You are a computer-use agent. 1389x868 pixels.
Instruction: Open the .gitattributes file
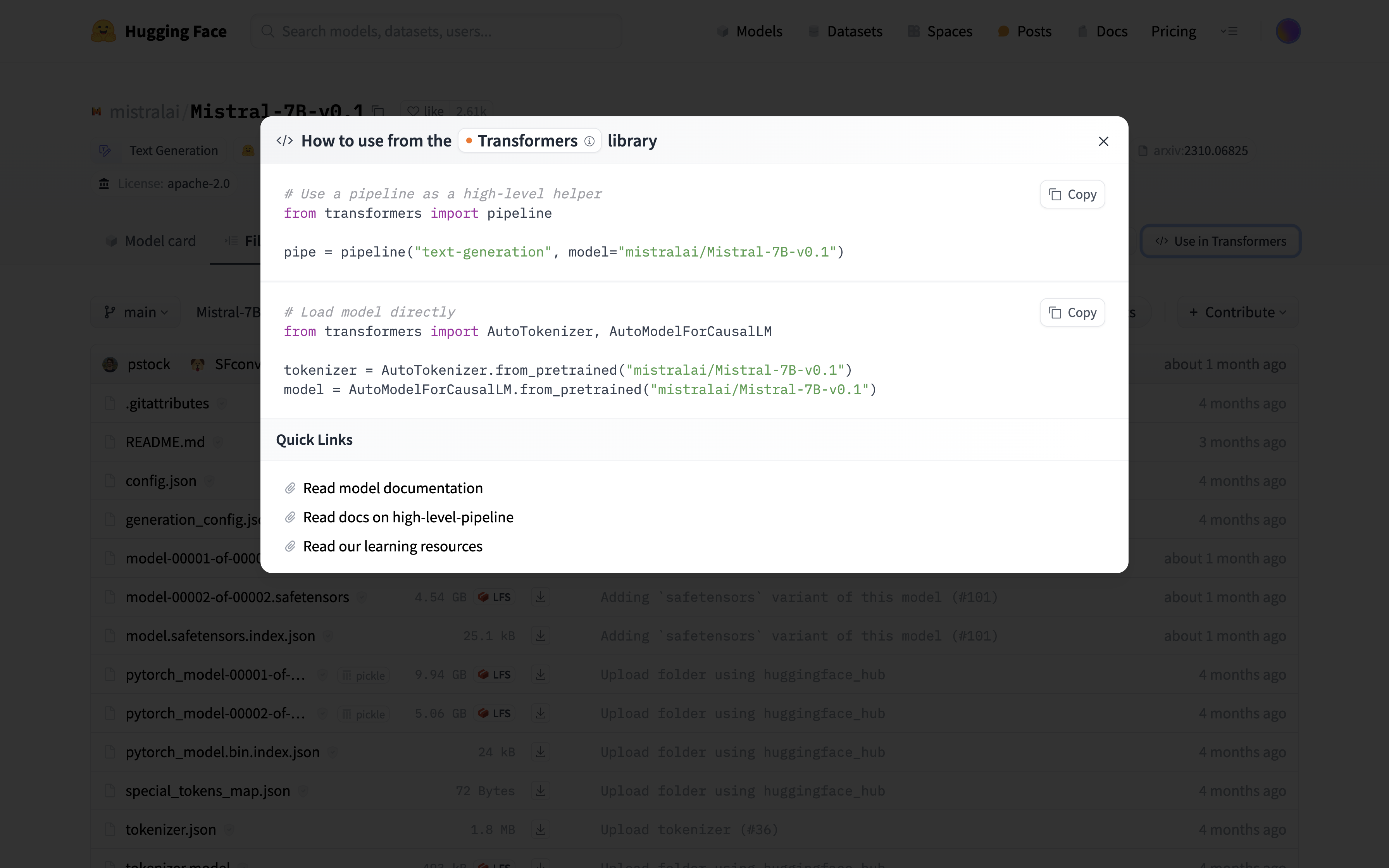point(167,403)
